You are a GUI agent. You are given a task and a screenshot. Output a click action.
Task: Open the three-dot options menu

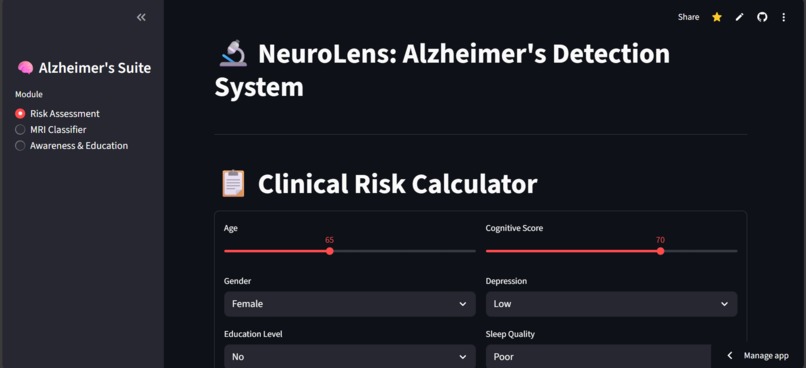coord(783,17)
